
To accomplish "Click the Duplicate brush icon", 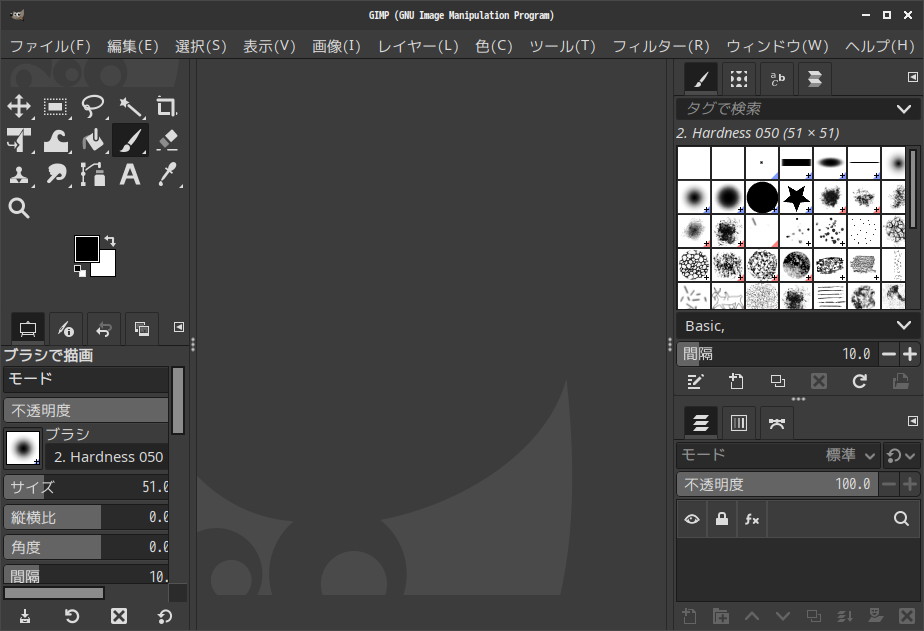I will (x=777, y=382).
